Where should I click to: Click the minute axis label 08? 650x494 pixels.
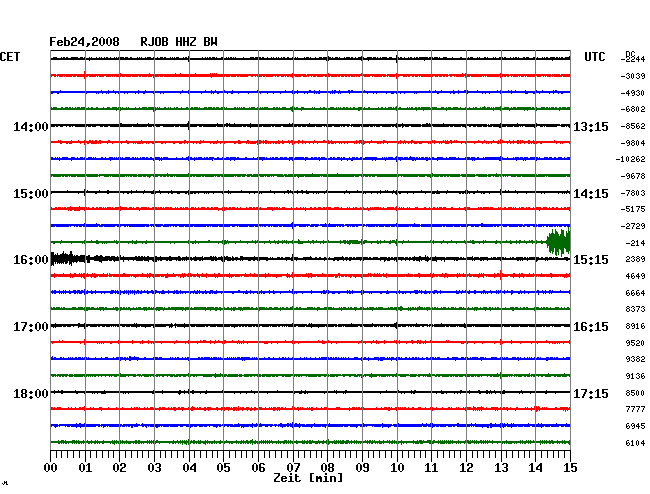click(327, 468)
